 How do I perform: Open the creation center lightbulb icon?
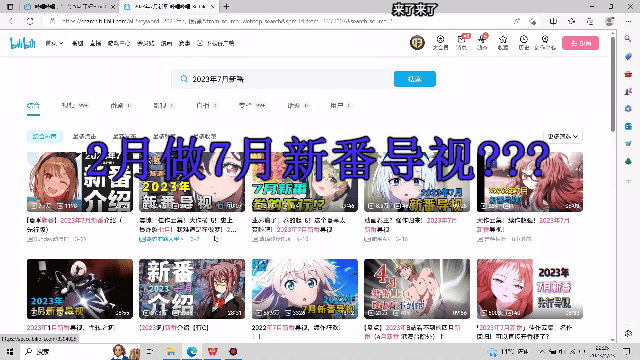pos(545,42)
